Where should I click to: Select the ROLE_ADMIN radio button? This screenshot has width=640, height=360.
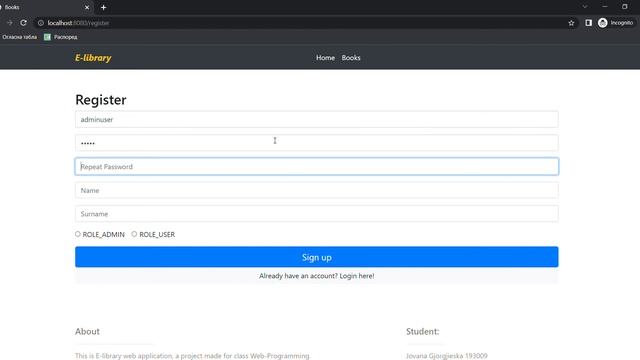78,234
